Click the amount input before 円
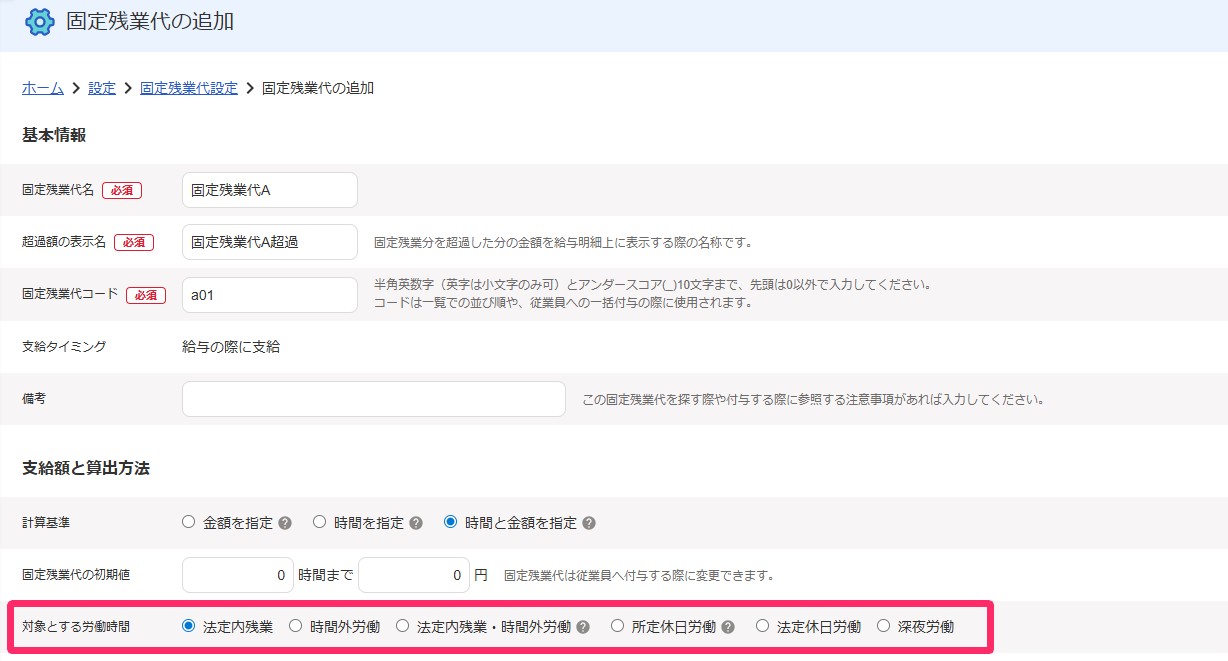The image size is (1228, 661). pyautogui.click(x=414, y=575)
